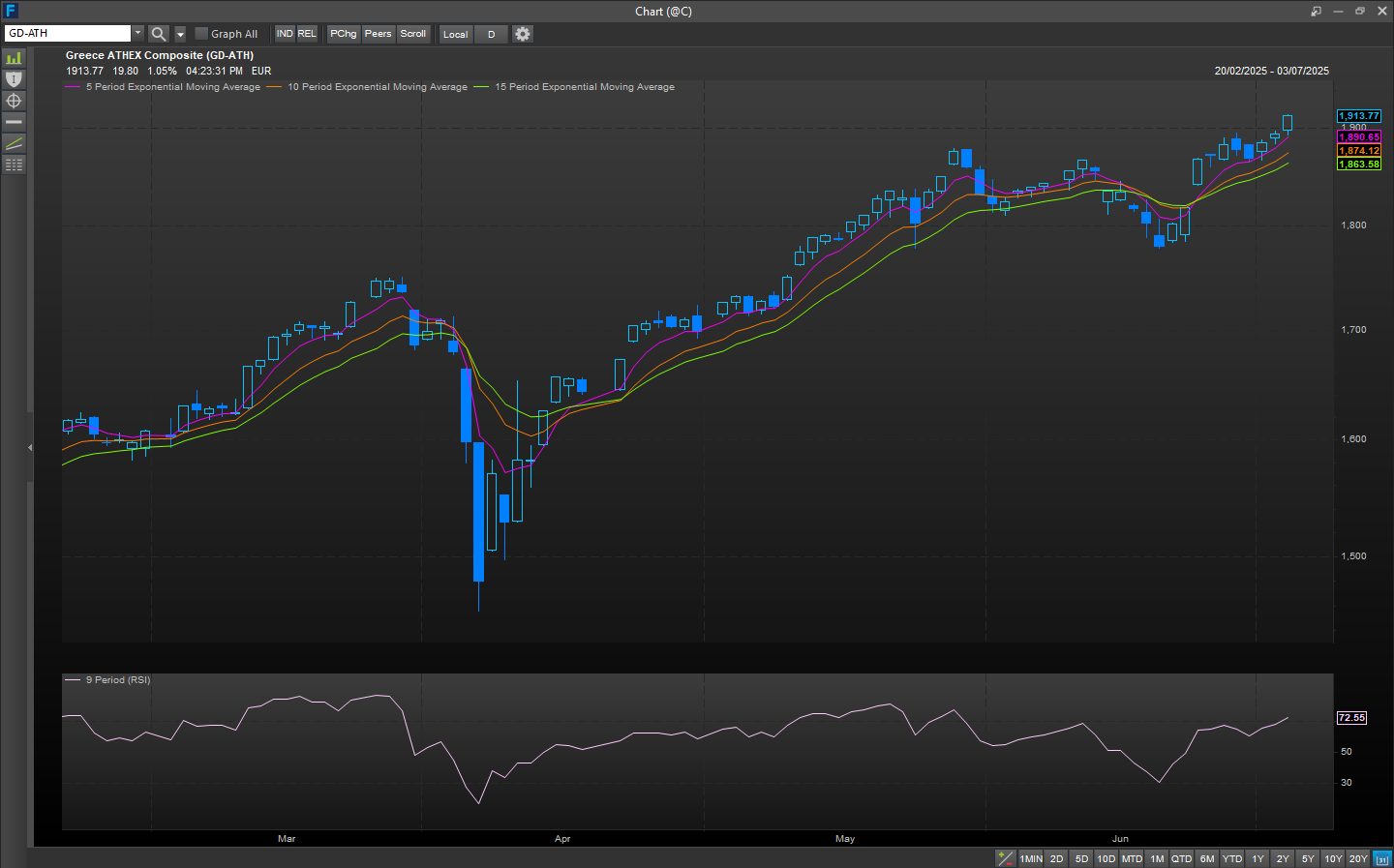Click the Peers button
The image size is (1394, 868).
point(378,34)
